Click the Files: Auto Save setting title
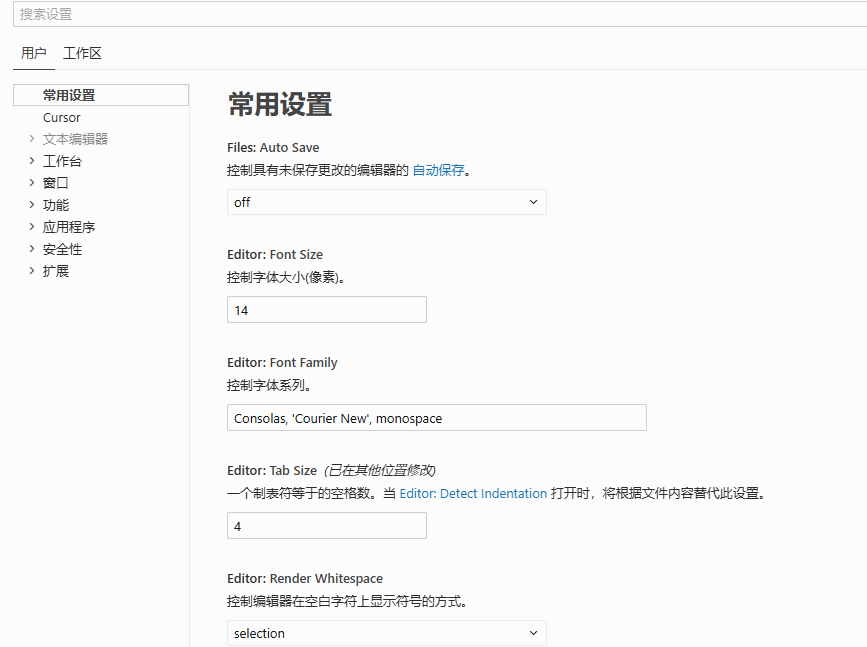867x647 pixels. pyautogui.click(x=273, y=148)
